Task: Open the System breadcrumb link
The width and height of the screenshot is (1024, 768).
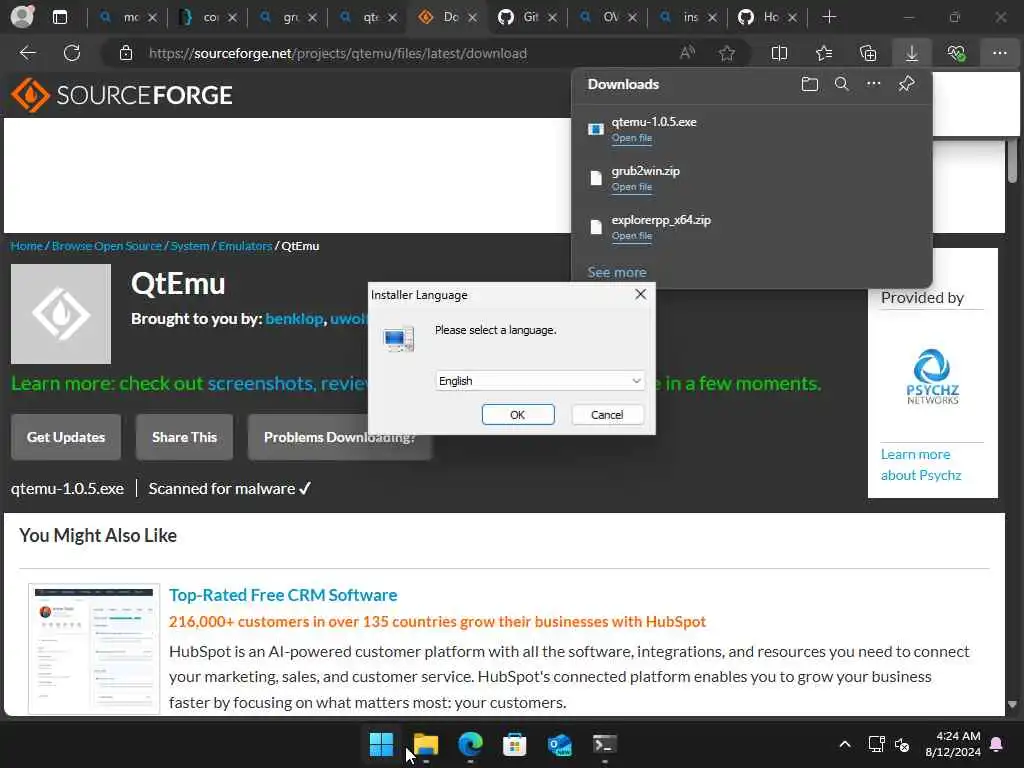Action: click(189, 246)
